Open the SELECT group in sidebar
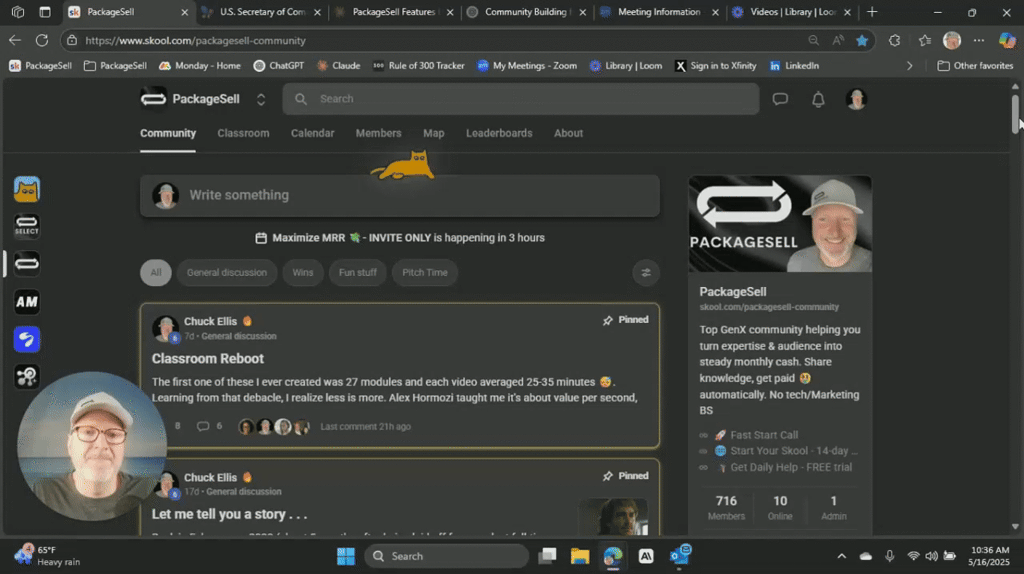The width and height of the screenshot is (1024, 574). [x=27, y=227]
